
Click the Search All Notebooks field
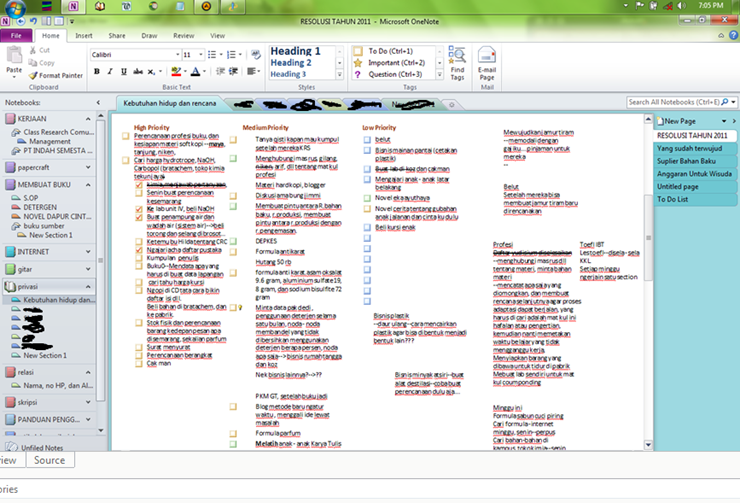click(673, 102)
